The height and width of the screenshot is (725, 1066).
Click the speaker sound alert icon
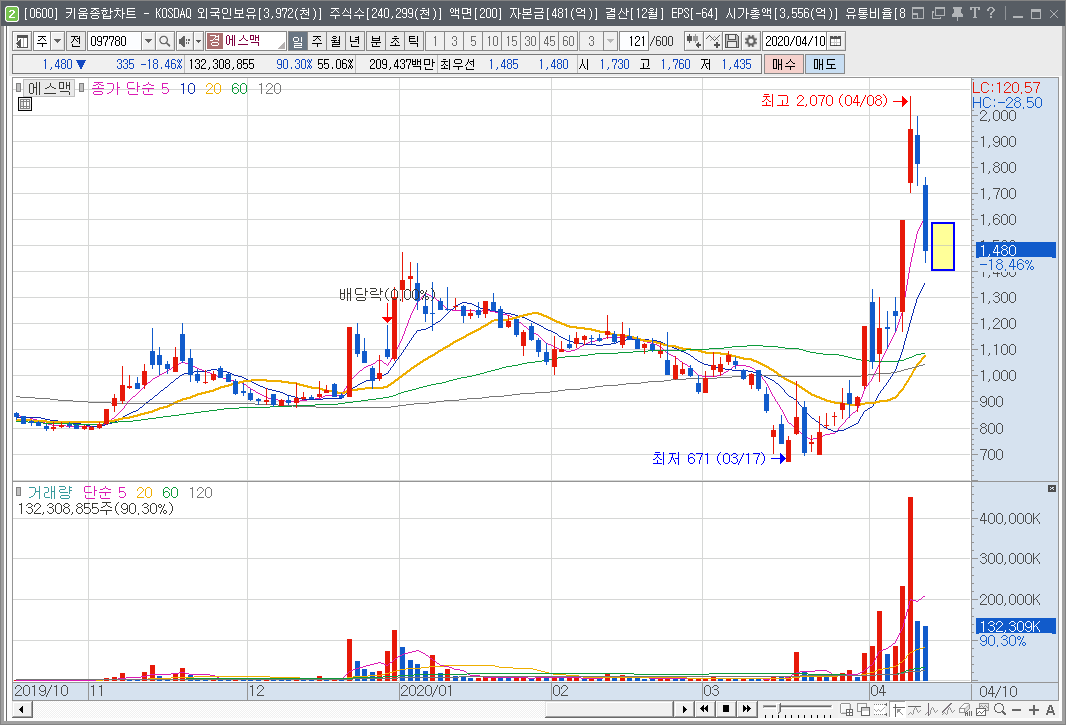pyautogui.click(x=184, y=41)
